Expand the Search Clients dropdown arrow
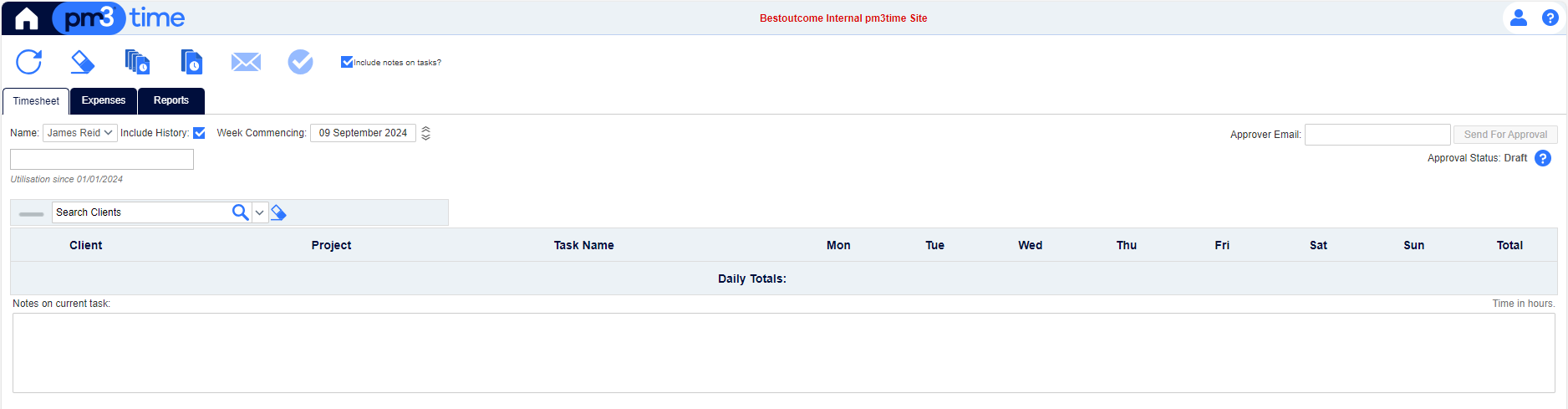 pos(260,212)
